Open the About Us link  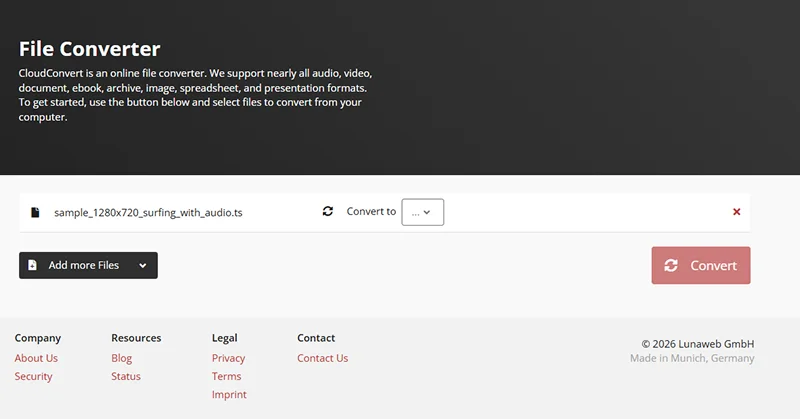[x=36, y=358]
